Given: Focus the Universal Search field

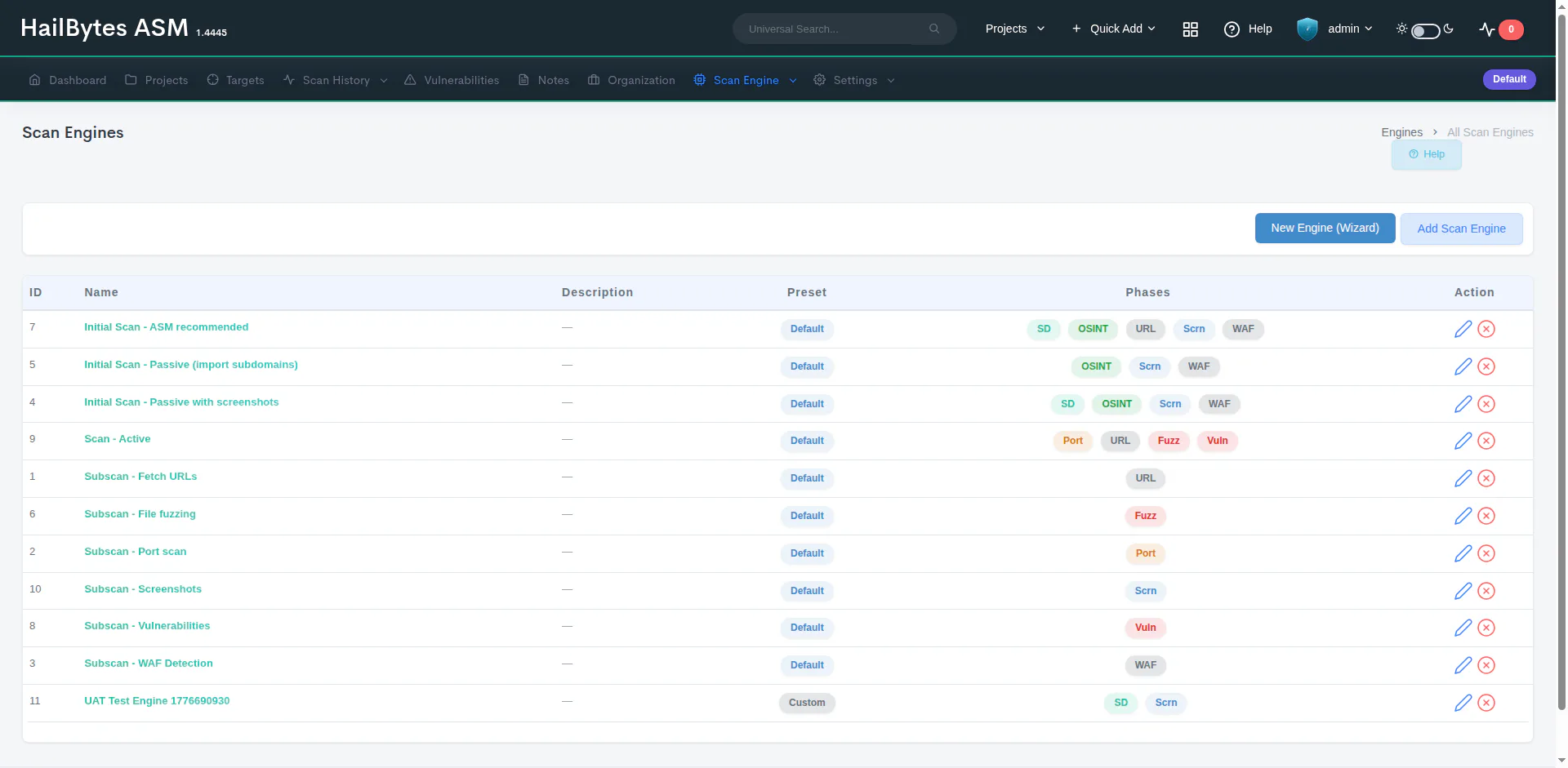Looking at the screenshot, I should pos(835,29).
